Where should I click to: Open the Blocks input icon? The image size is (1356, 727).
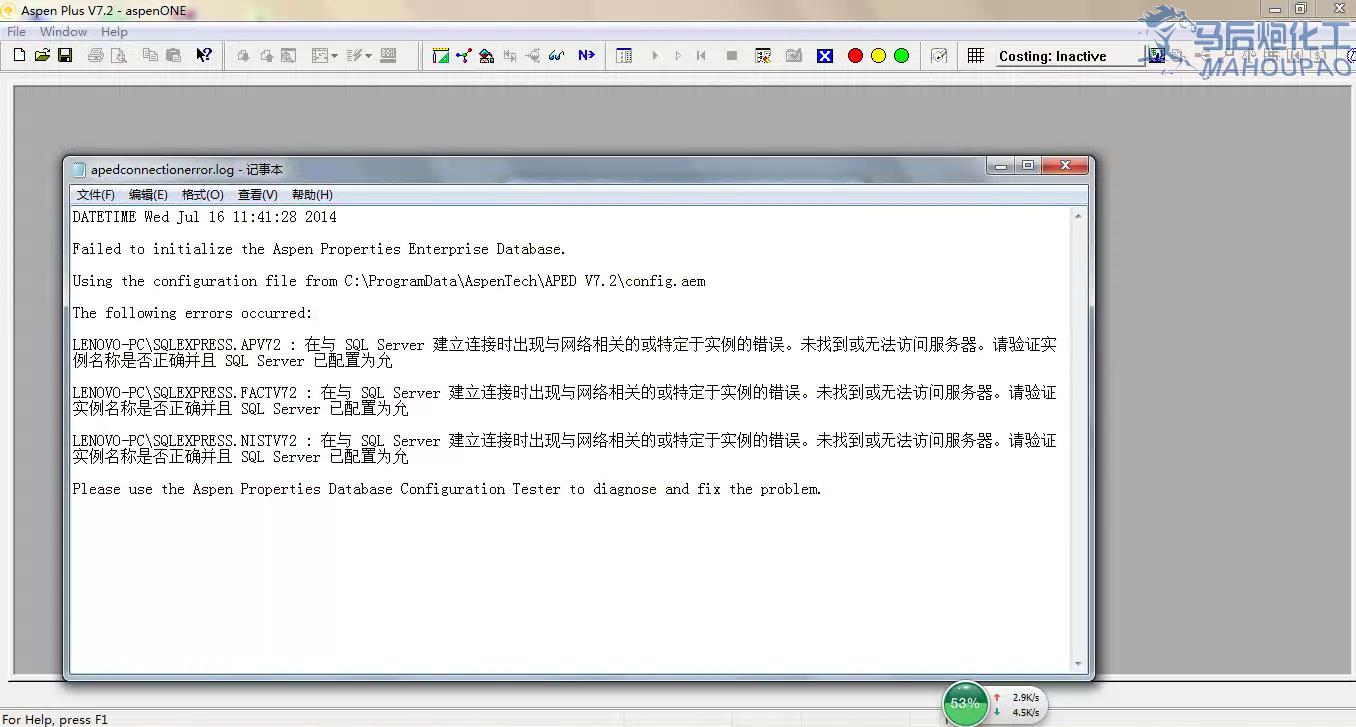tap(533, 56)
